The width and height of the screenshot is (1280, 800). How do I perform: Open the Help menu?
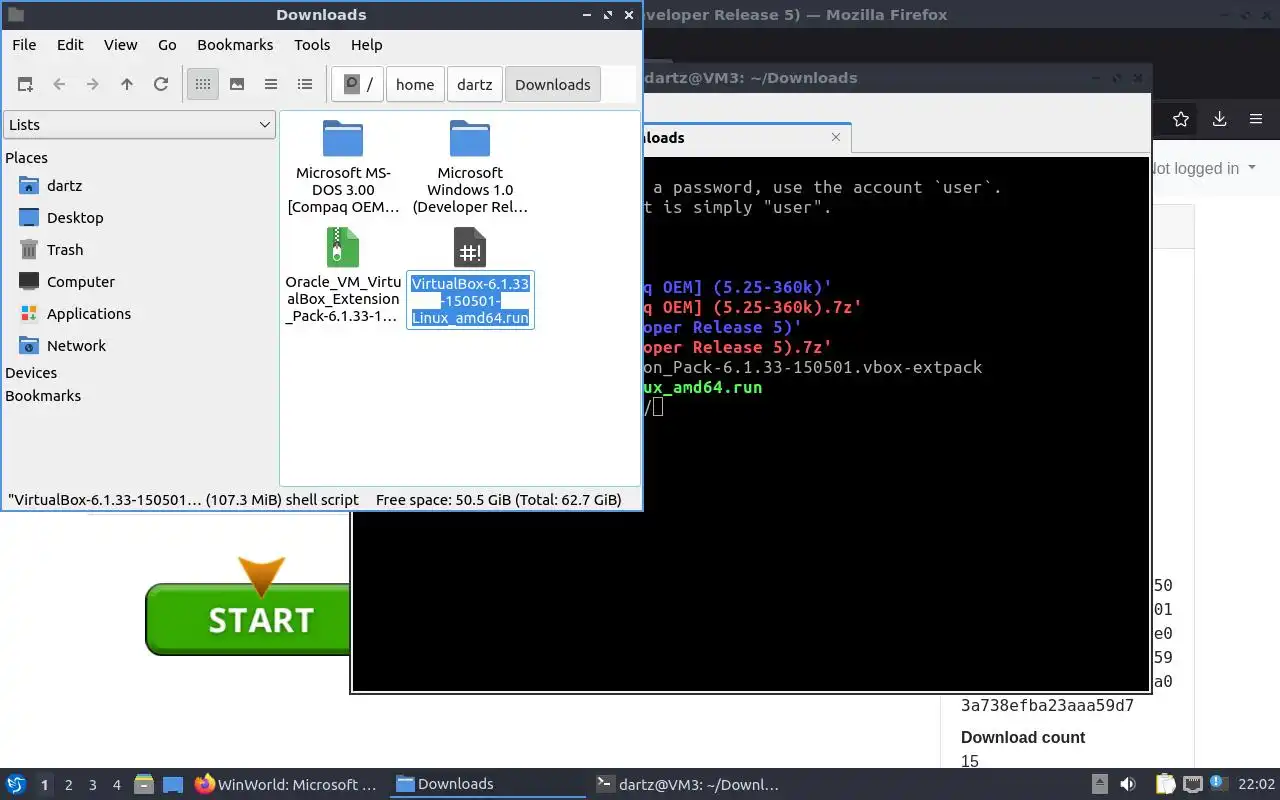(x=367, y=45)
